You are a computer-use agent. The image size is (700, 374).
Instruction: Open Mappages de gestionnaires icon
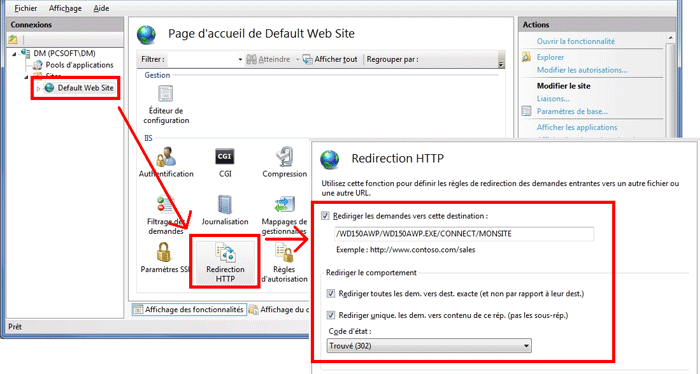click(x=284, y=216)
